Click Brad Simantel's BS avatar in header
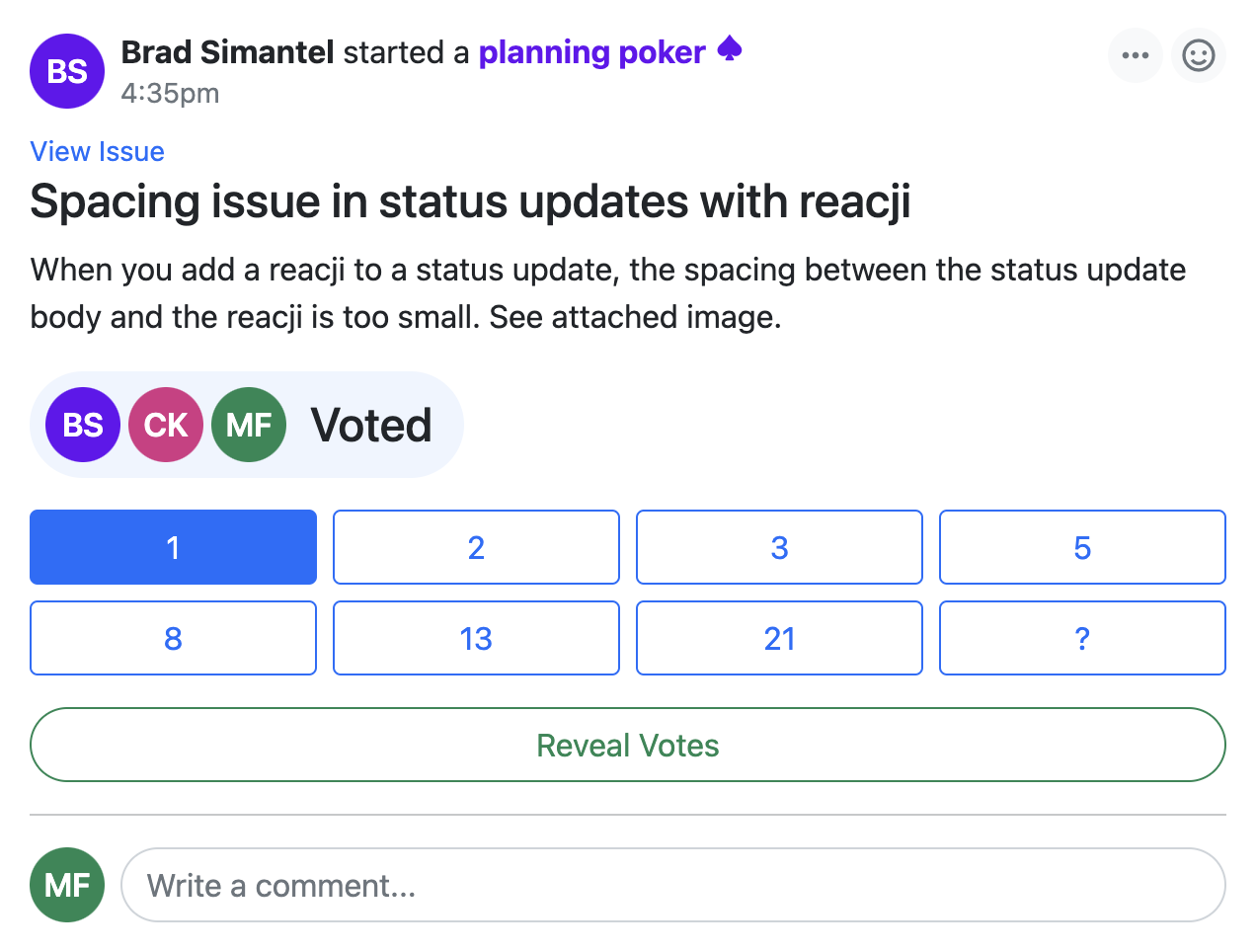The width and height of the screenshot is (1256, 952). click(67, 71)
